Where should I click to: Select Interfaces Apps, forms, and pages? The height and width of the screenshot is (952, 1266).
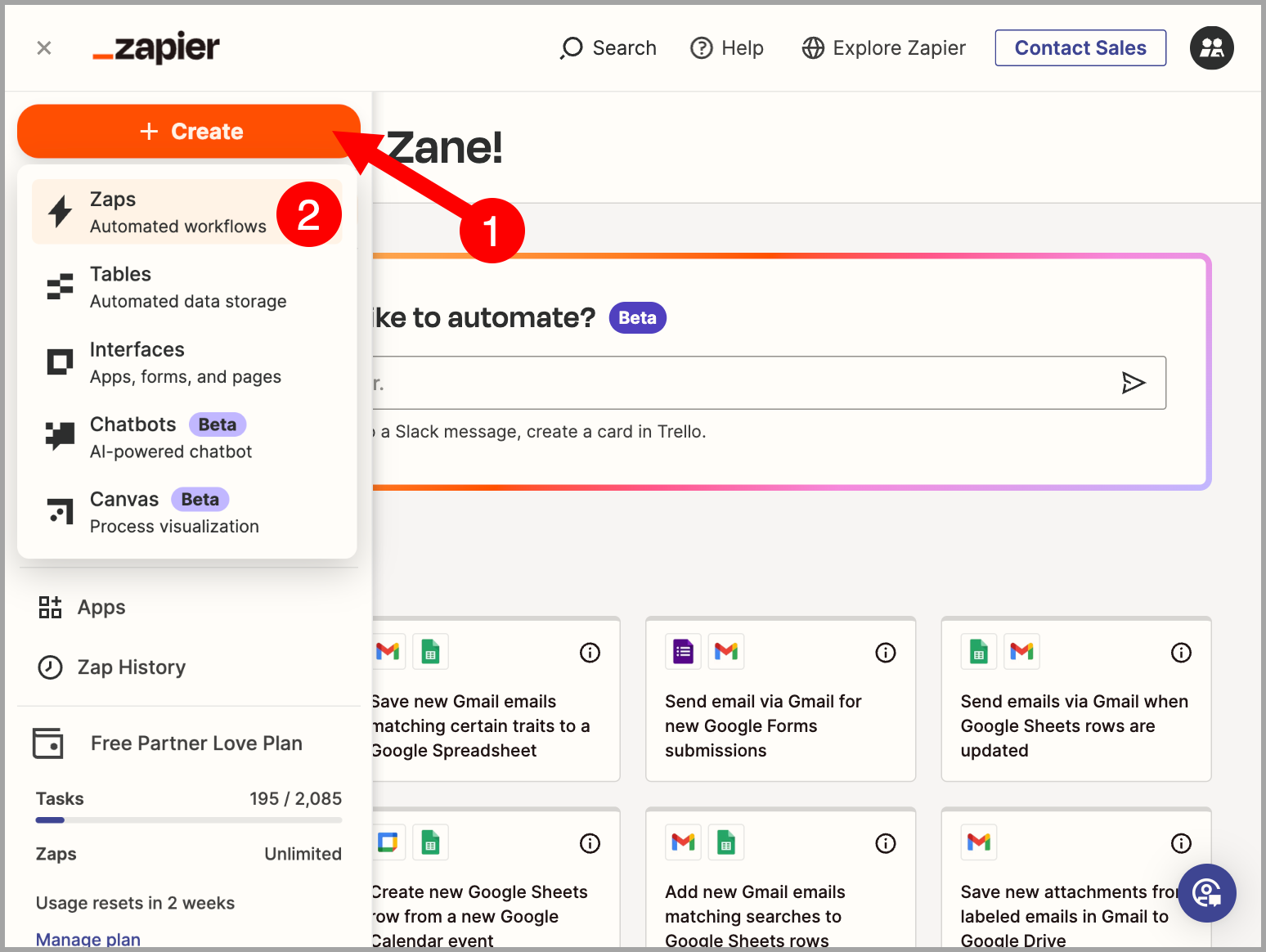tap(187, 362)
